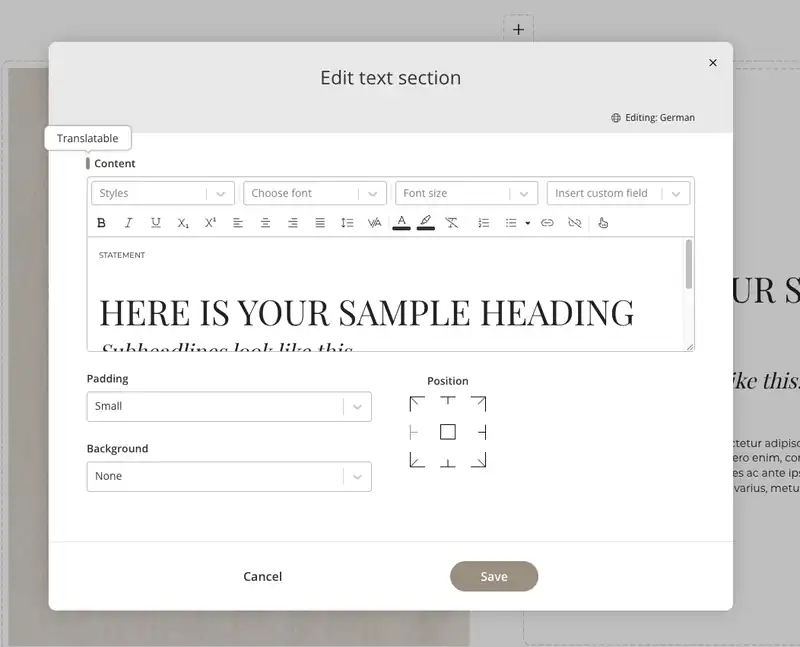Set position to top left
Image resolution: width=800 pixels, height=647 pixels.
[417, 404]
